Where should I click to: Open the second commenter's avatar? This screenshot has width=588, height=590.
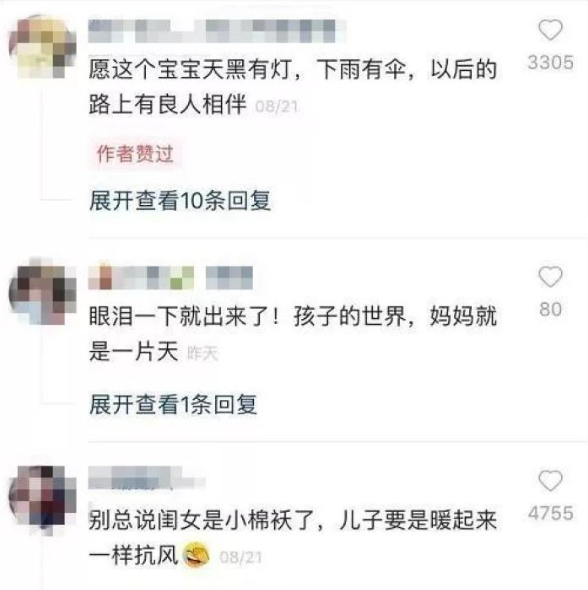tap(43, 292)
